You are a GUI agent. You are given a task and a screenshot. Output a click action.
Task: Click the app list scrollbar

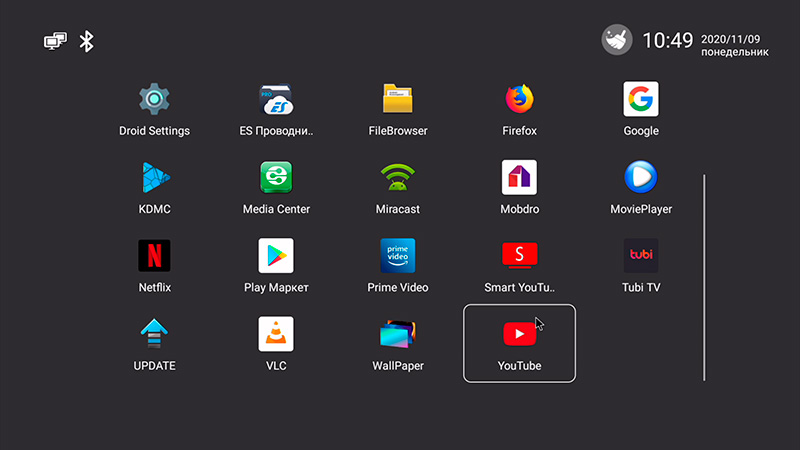pyautogui.click(x=704, y=277)
